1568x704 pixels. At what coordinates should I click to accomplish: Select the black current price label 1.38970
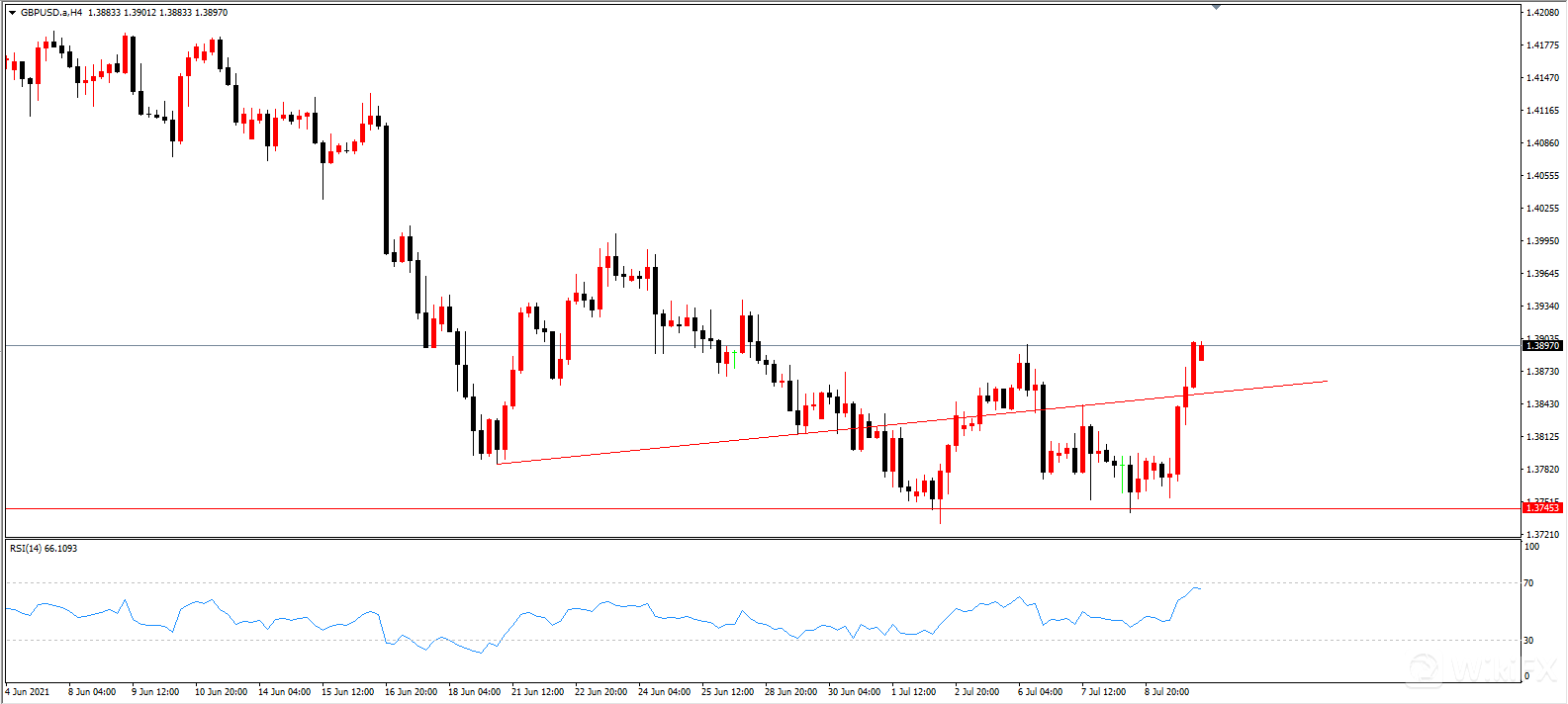[x=1542, y=346]
